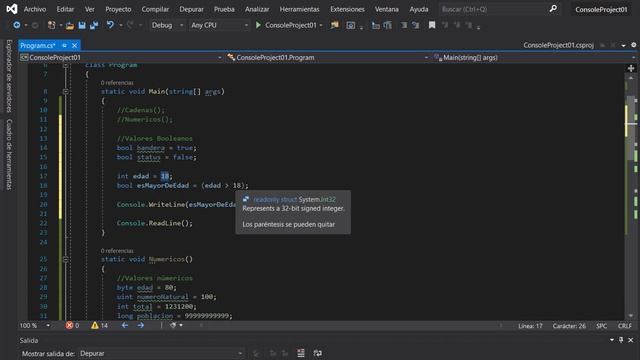640x360 pixels.
Task: Open the Main(string[] args) member dropdown
Action: 534,58
